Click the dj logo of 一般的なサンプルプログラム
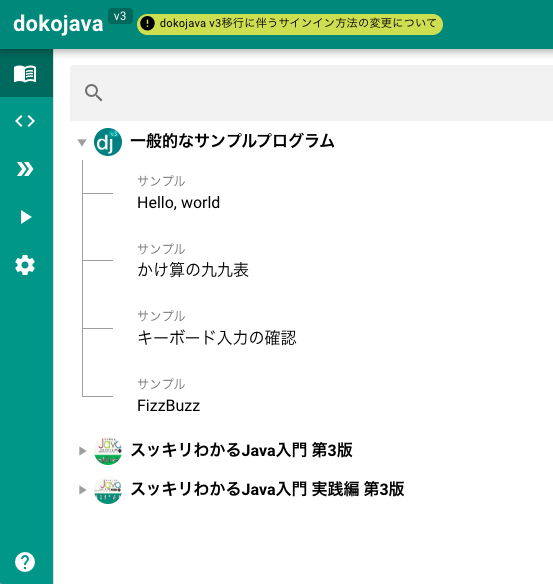Viewport: 553px width, 584px height. pos(108,142)
